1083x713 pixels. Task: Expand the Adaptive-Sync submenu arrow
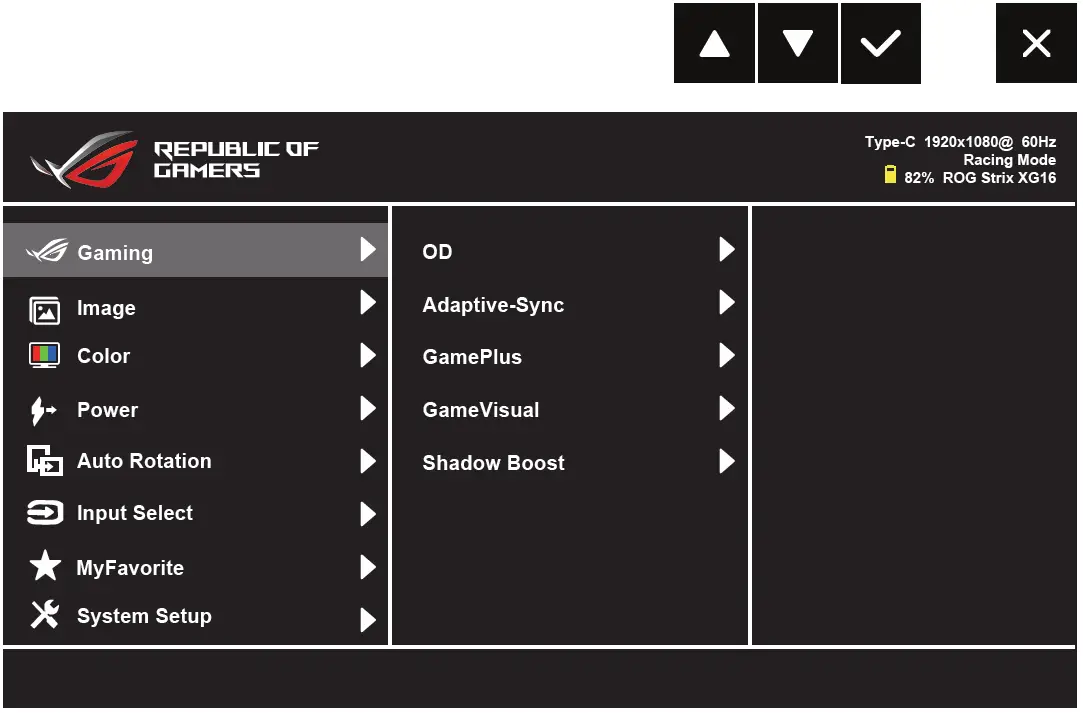(727, 303)
